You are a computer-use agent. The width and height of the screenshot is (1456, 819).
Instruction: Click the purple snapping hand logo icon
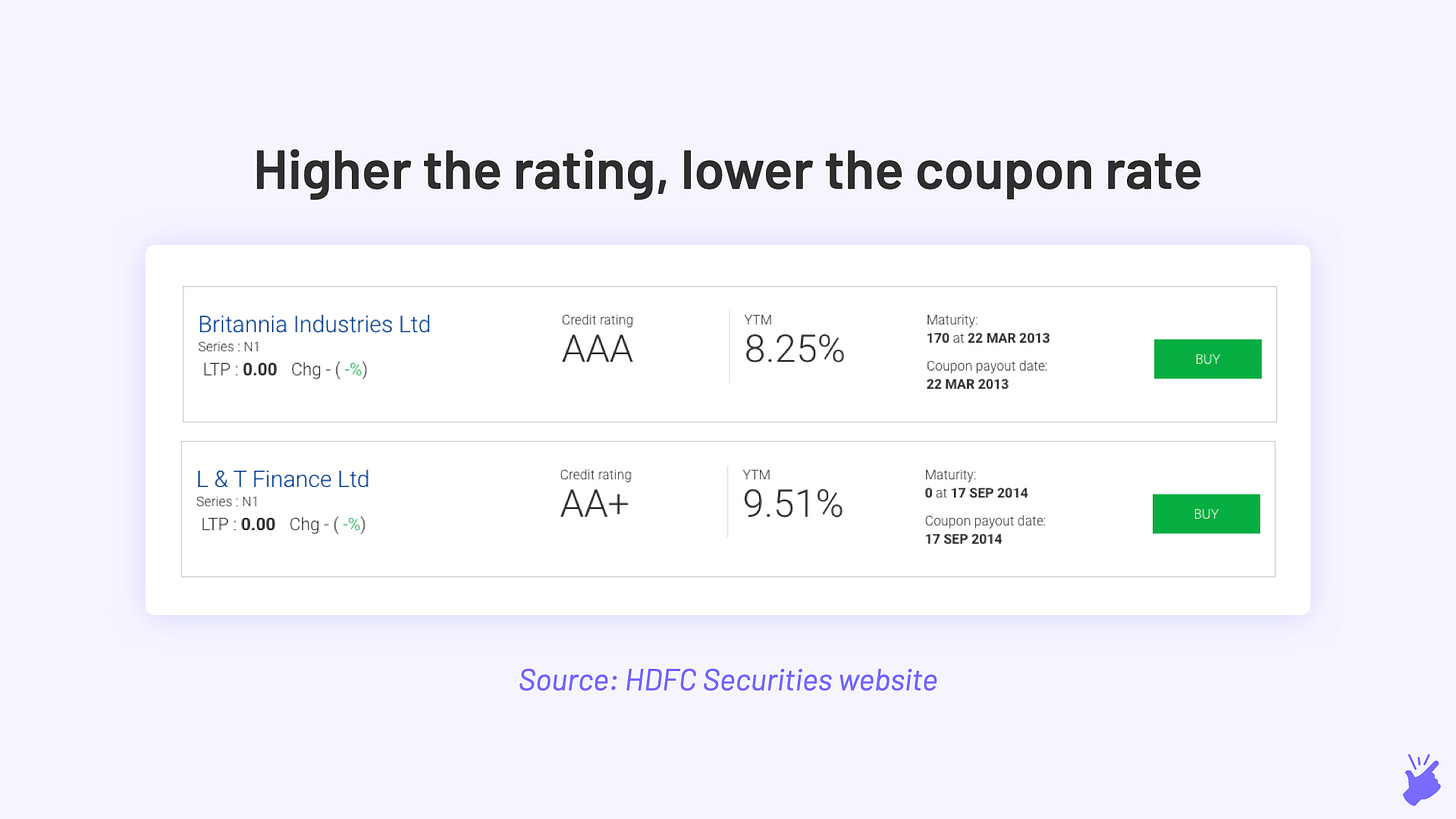pyautogui.click(x=1422, y=779)
